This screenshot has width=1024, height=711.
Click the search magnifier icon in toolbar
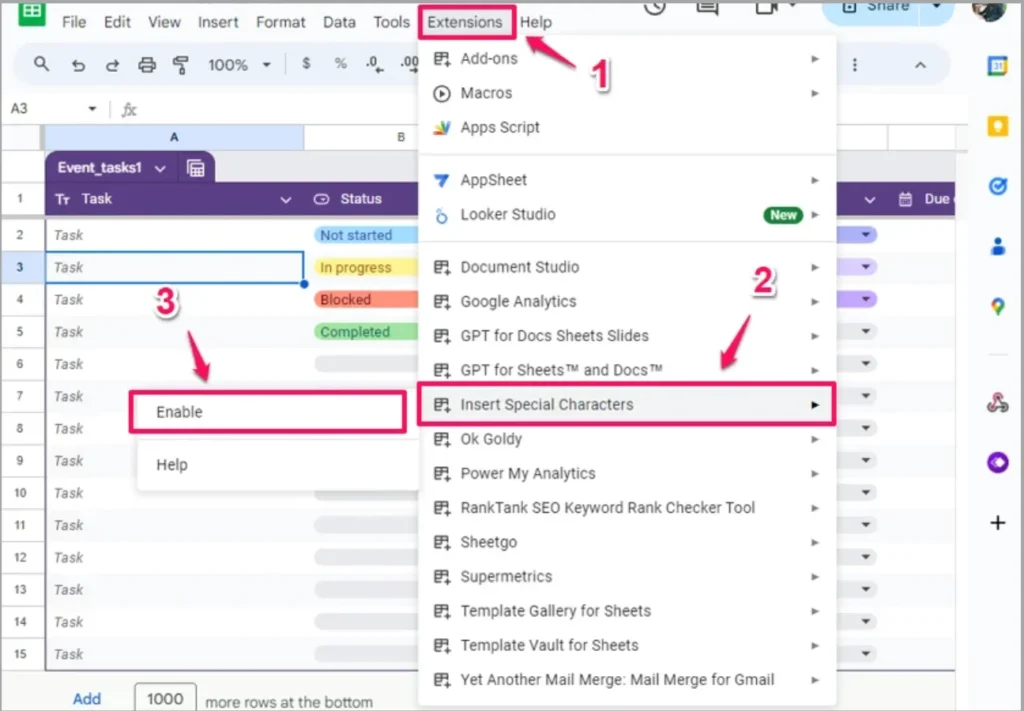pyautogui.click(x=41, y=64)
